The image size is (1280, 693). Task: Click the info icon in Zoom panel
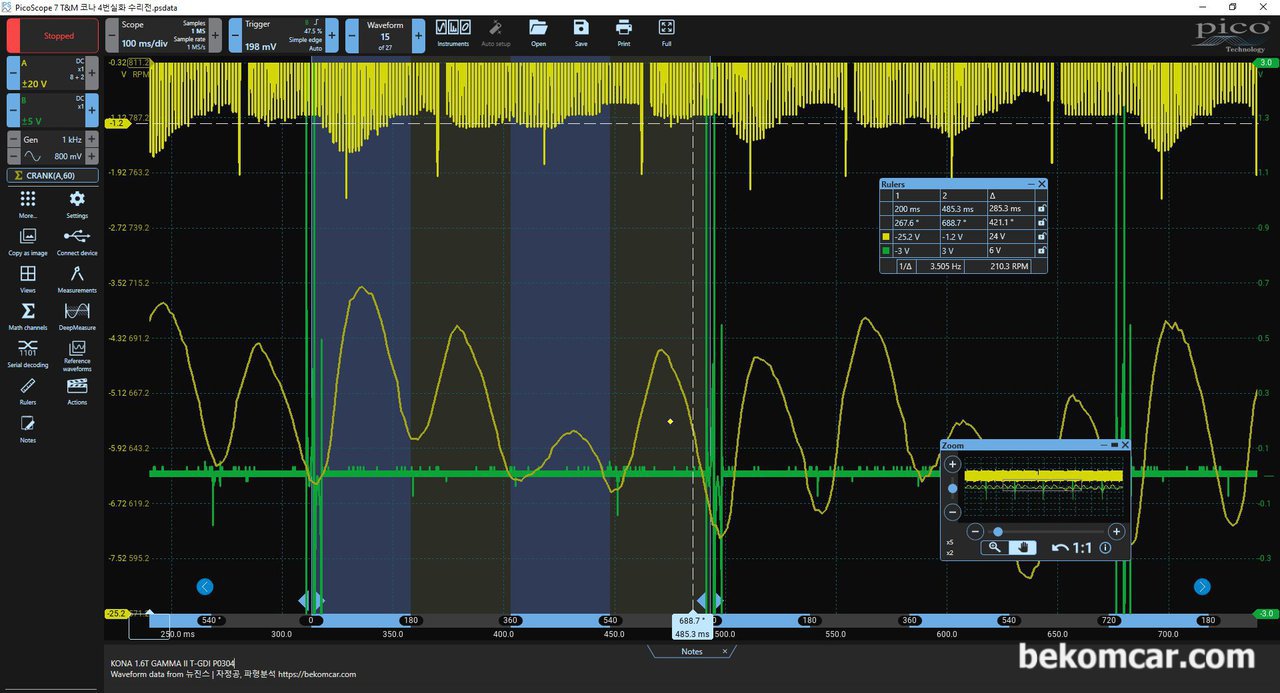1105,548
